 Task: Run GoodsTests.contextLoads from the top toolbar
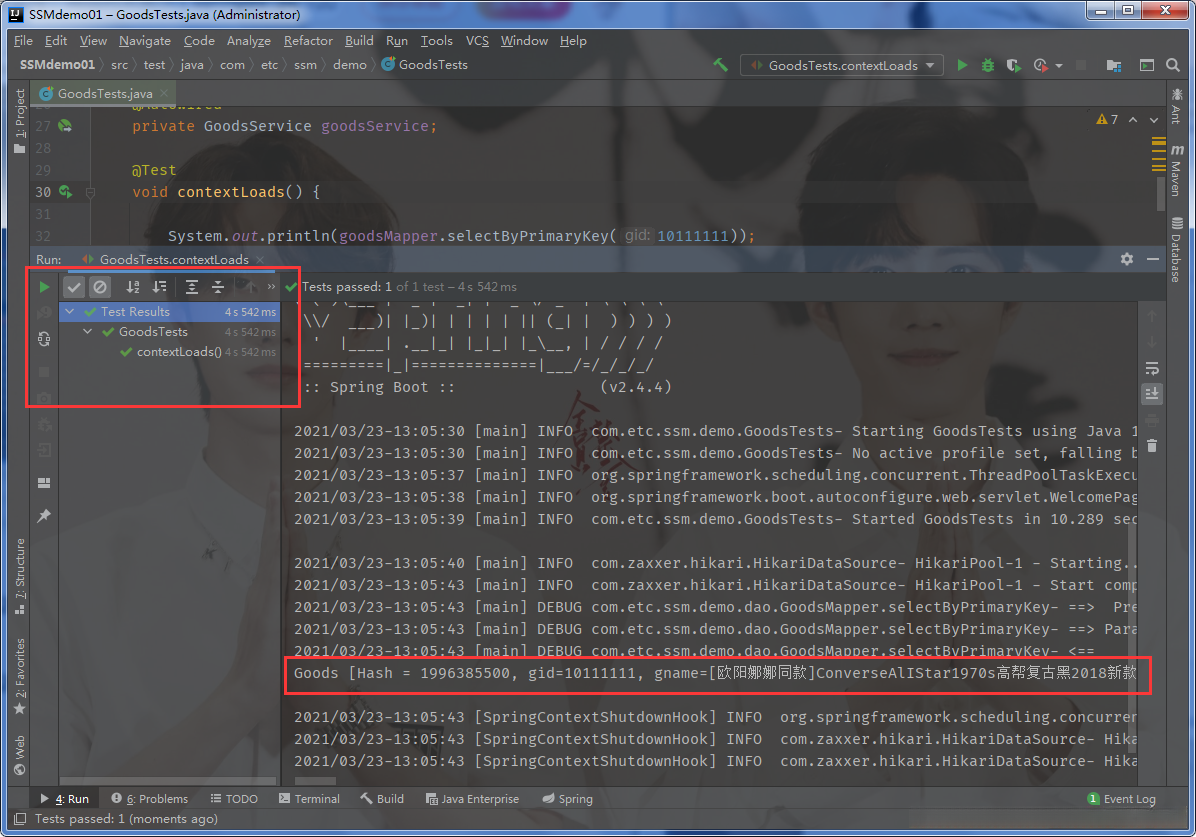(x=962, y=66)
